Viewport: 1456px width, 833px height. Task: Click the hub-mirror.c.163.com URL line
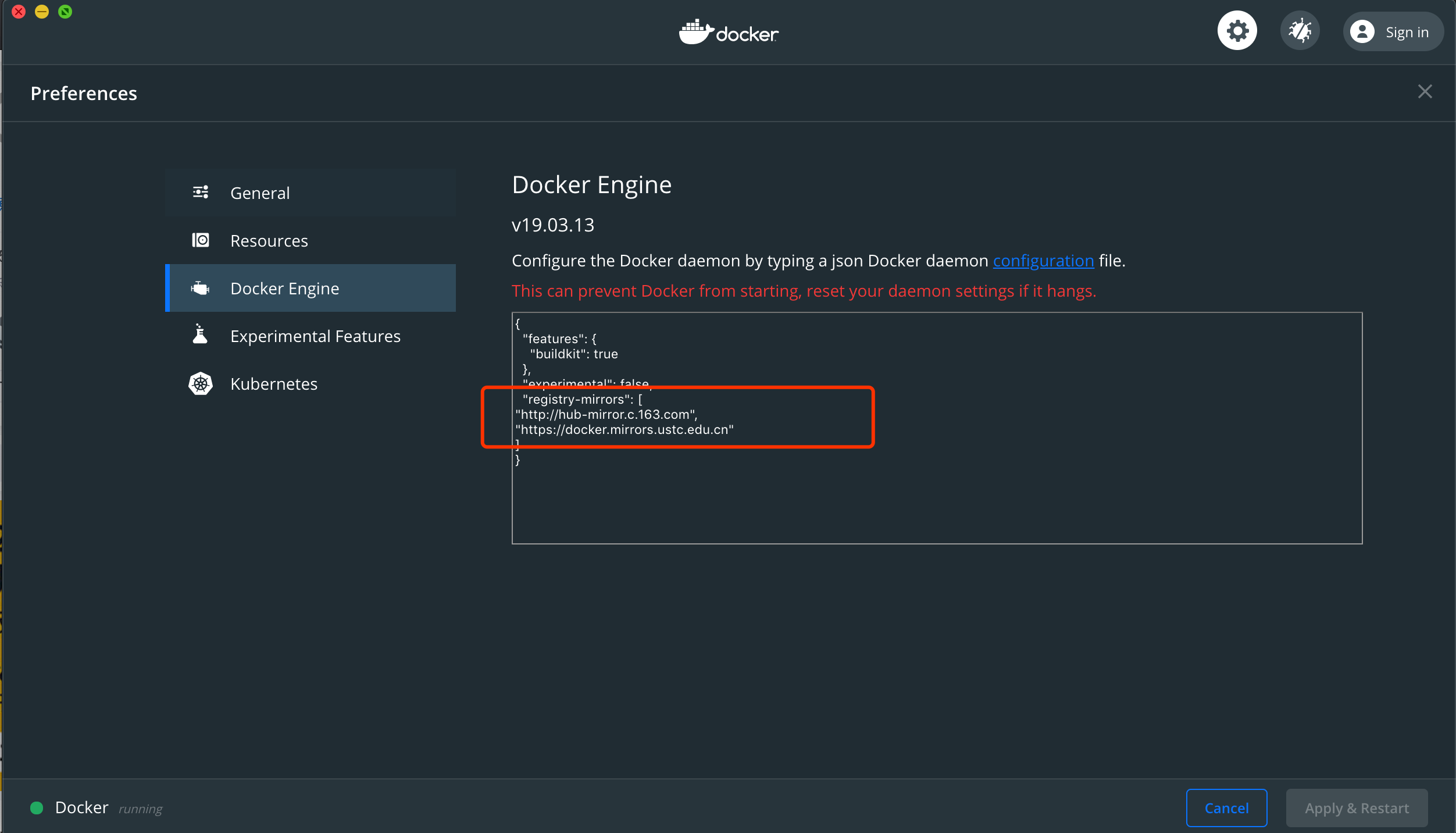[606, 414]
